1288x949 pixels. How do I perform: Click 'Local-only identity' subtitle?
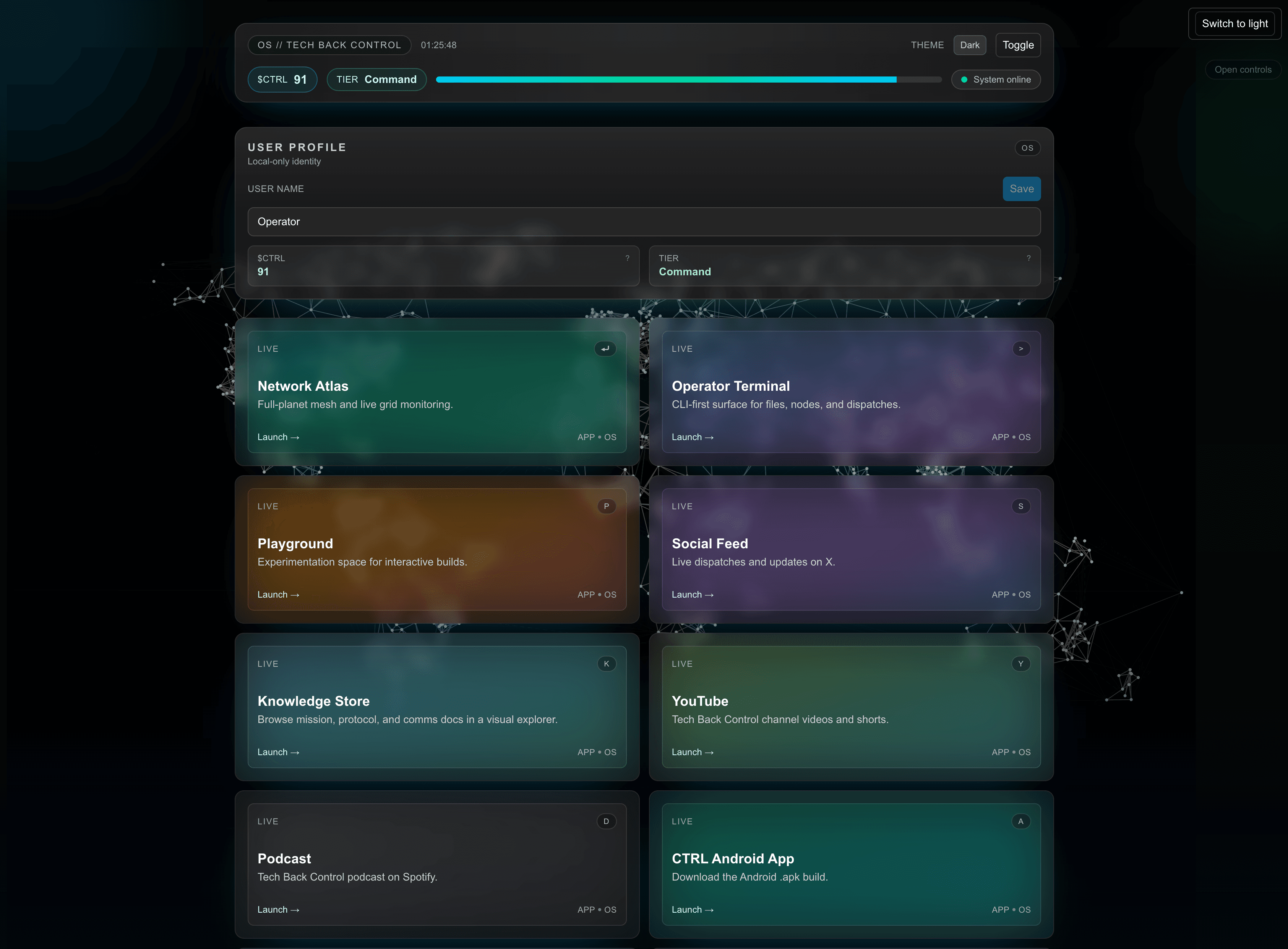coord(284,161)
